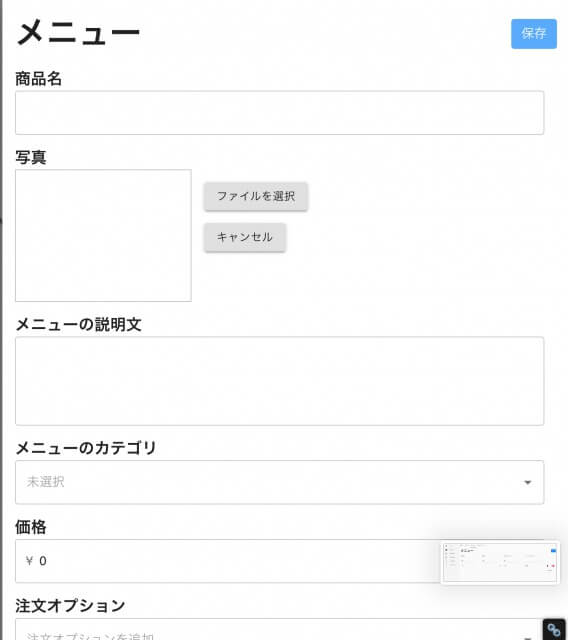Click the ファイルを選択 button
This screenshot has height=640, width=568.
(256, 196)
